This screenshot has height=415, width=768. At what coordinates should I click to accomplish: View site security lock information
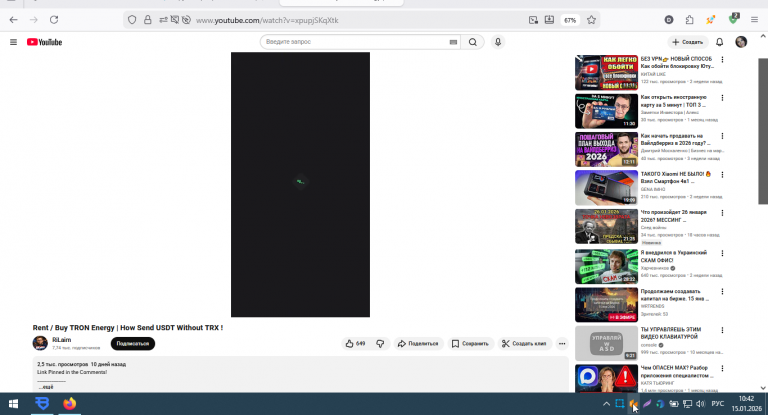147,20
